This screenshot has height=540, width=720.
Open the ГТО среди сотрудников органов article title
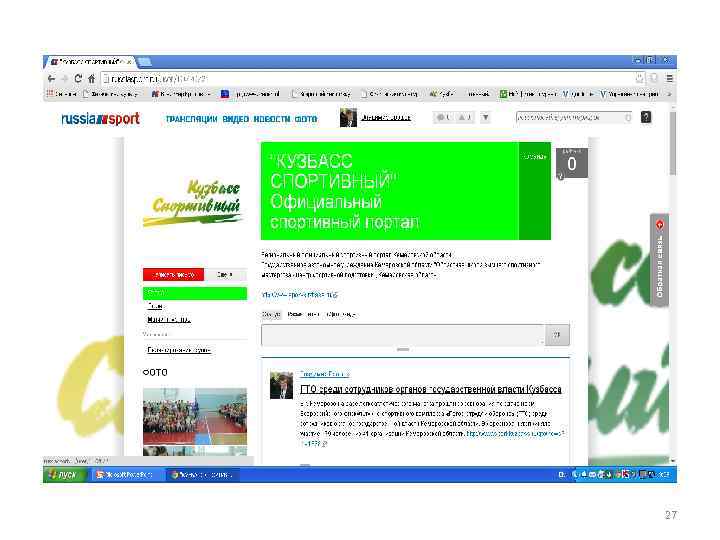[431, 389]
